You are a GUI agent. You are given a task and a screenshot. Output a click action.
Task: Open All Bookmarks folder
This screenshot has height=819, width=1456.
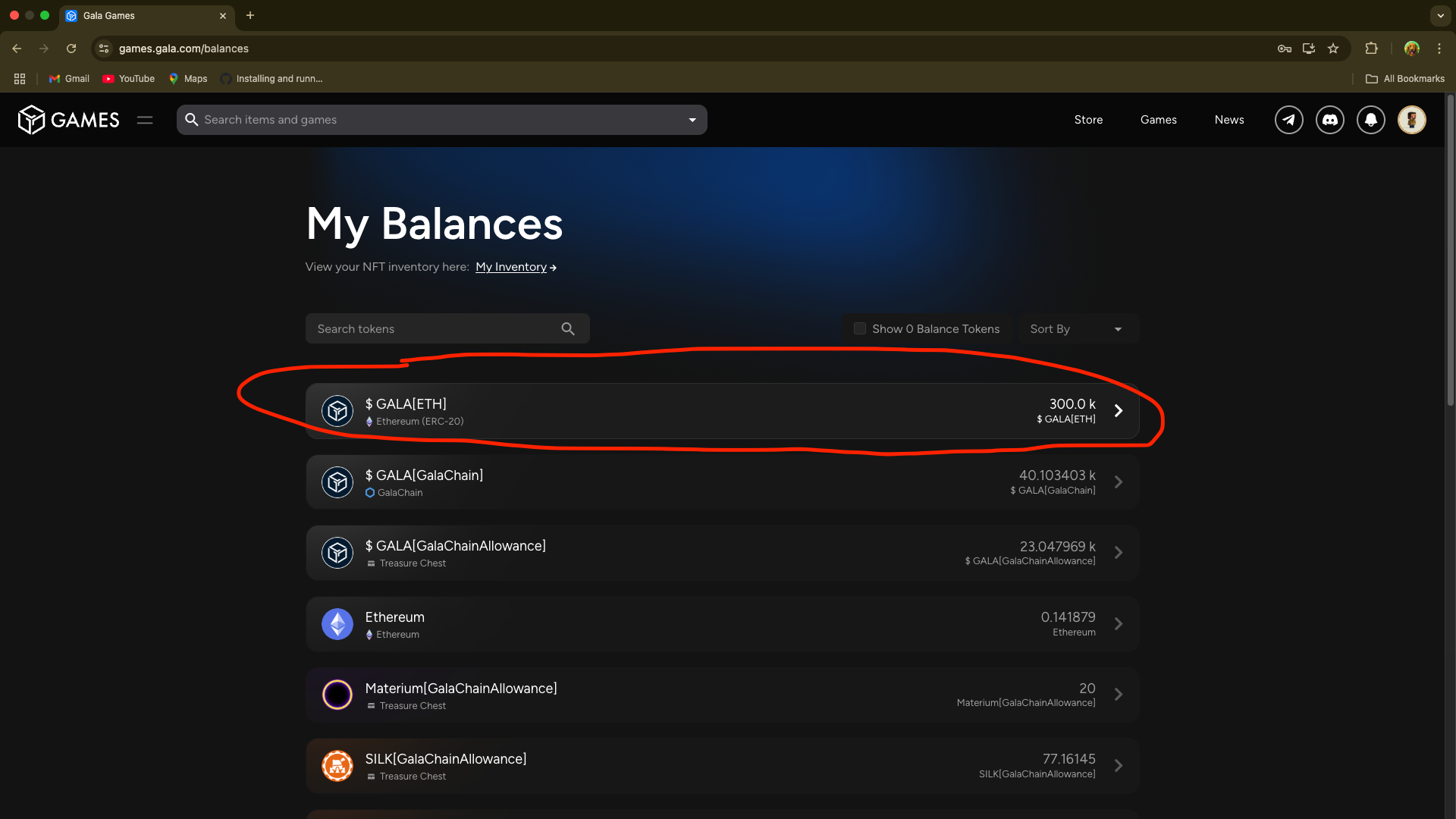tap(1405, 79)
